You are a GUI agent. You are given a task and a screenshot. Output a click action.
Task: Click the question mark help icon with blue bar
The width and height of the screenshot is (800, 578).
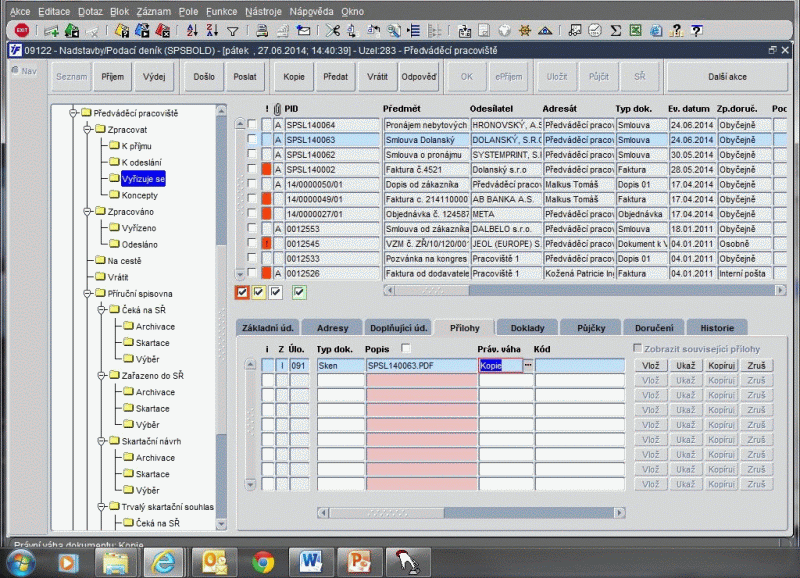pos(697,31)
